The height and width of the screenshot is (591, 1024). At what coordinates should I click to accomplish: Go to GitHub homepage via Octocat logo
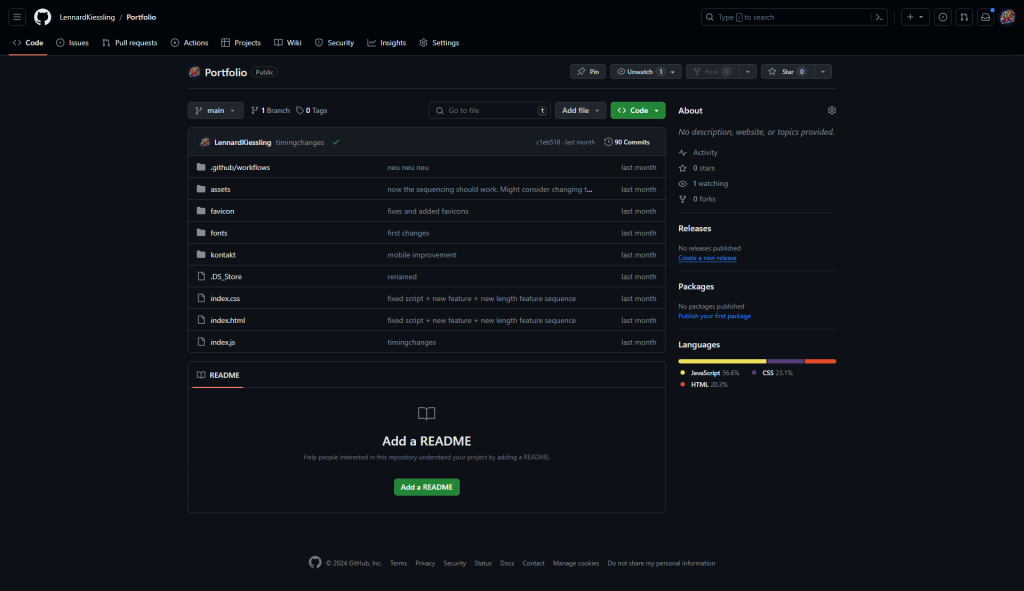pos(42,17)
